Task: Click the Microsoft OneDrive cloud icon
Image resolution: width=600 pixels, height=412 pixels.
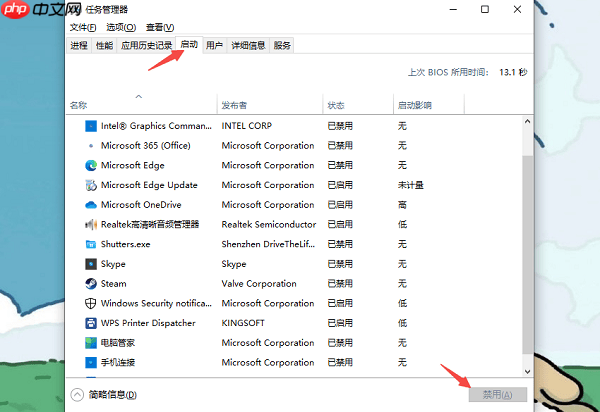Action: click(x=91, y=205)
